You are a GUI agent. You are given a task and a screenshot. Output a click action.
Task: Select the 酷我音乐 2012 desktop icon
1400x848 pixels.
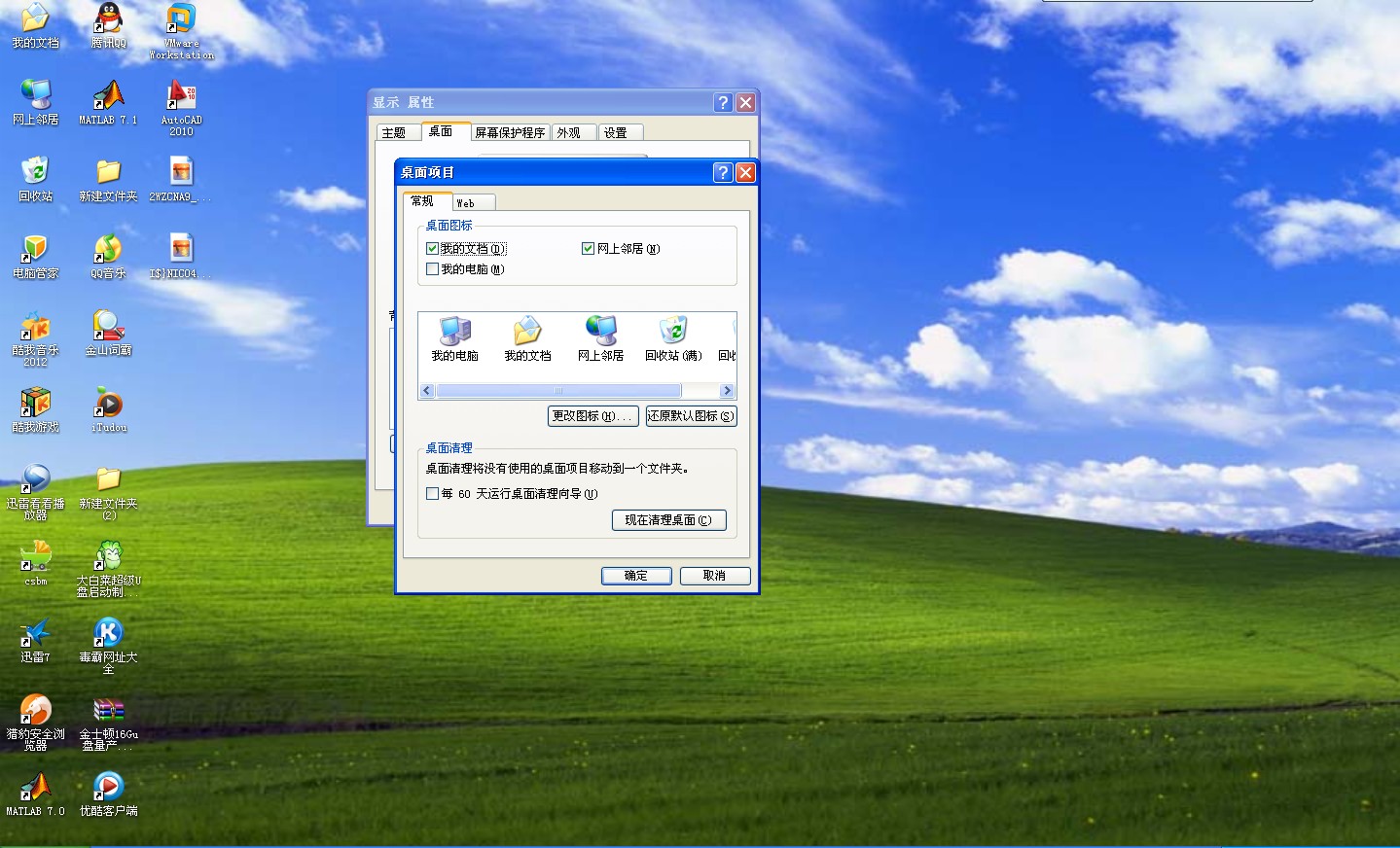point(35,338)
